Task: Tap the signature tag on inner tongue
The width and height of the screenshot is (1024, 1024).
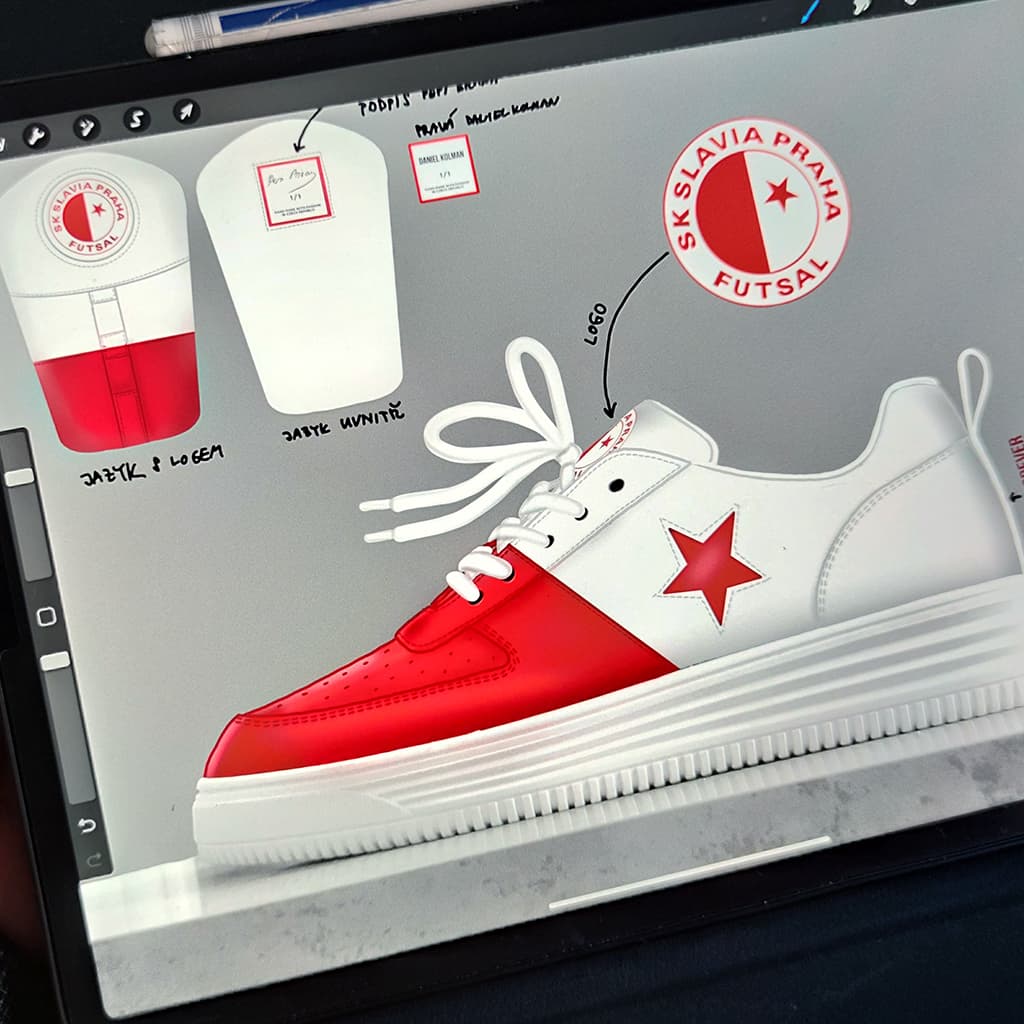Action: pos(293,192)
